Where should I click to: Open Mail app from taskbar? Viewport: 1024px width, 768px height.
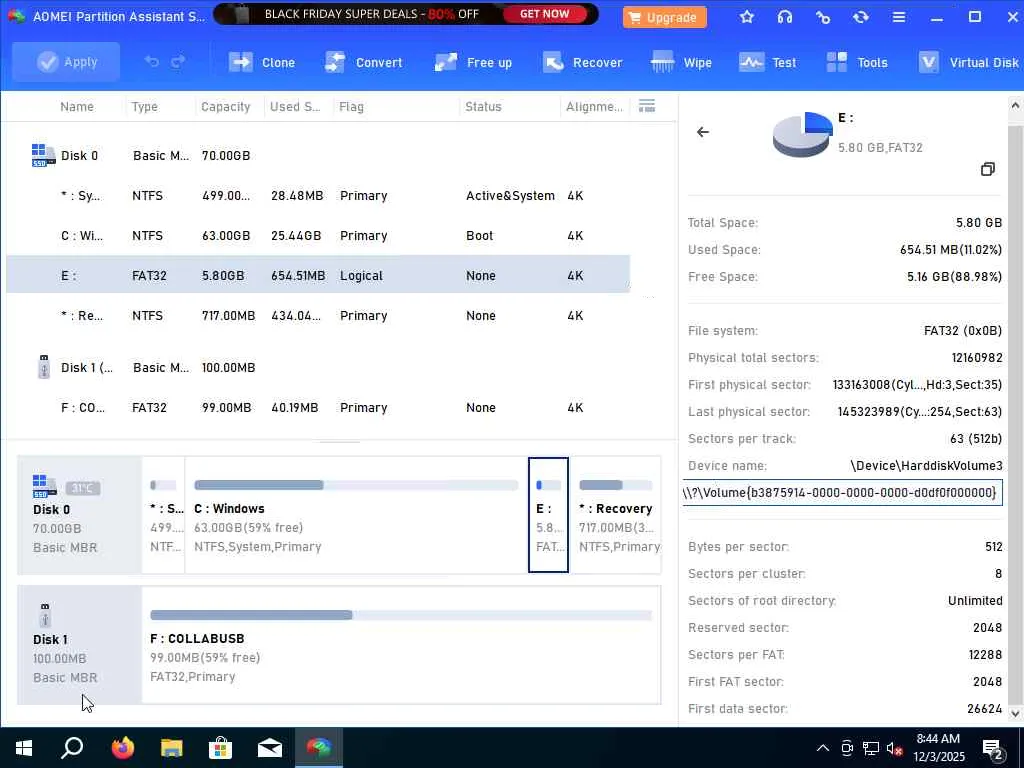point(270,748)
